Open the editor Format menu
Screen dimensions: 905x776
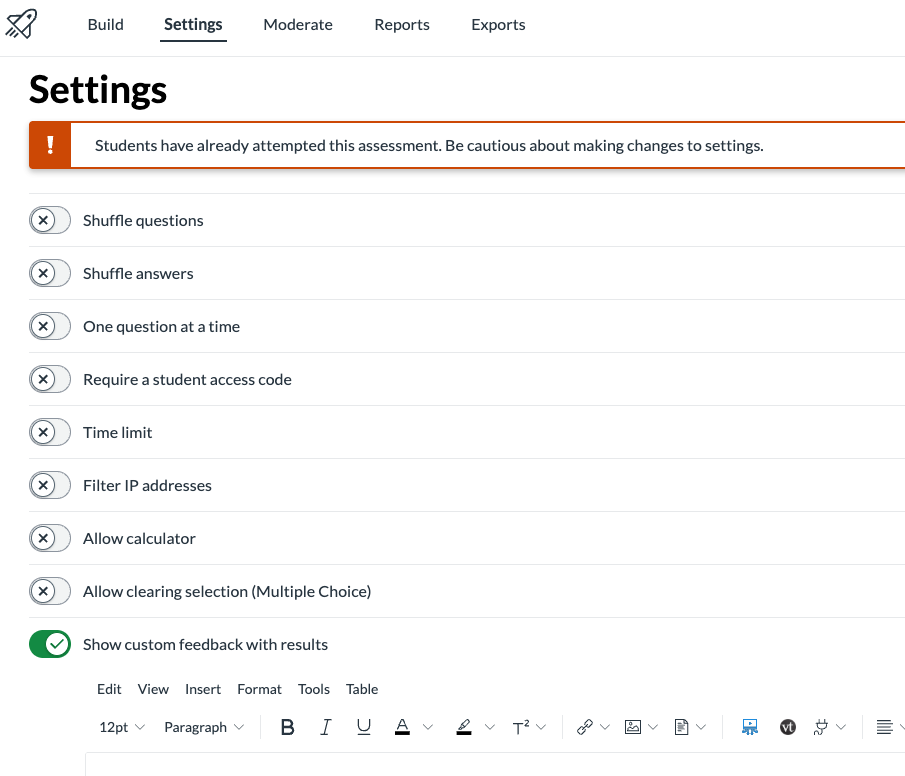click(x=259, y=689)
